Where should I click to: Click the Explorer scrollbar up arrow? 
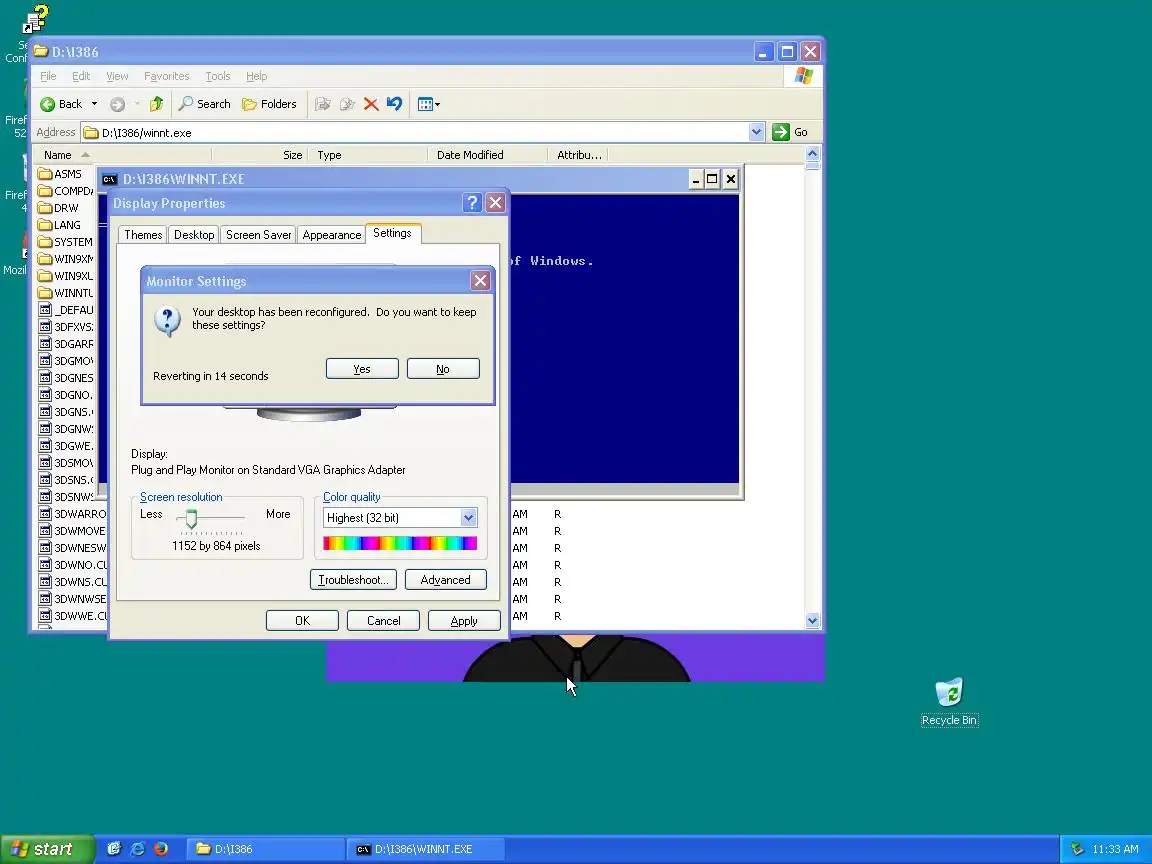pyautogui.click(x=813, y=154)
